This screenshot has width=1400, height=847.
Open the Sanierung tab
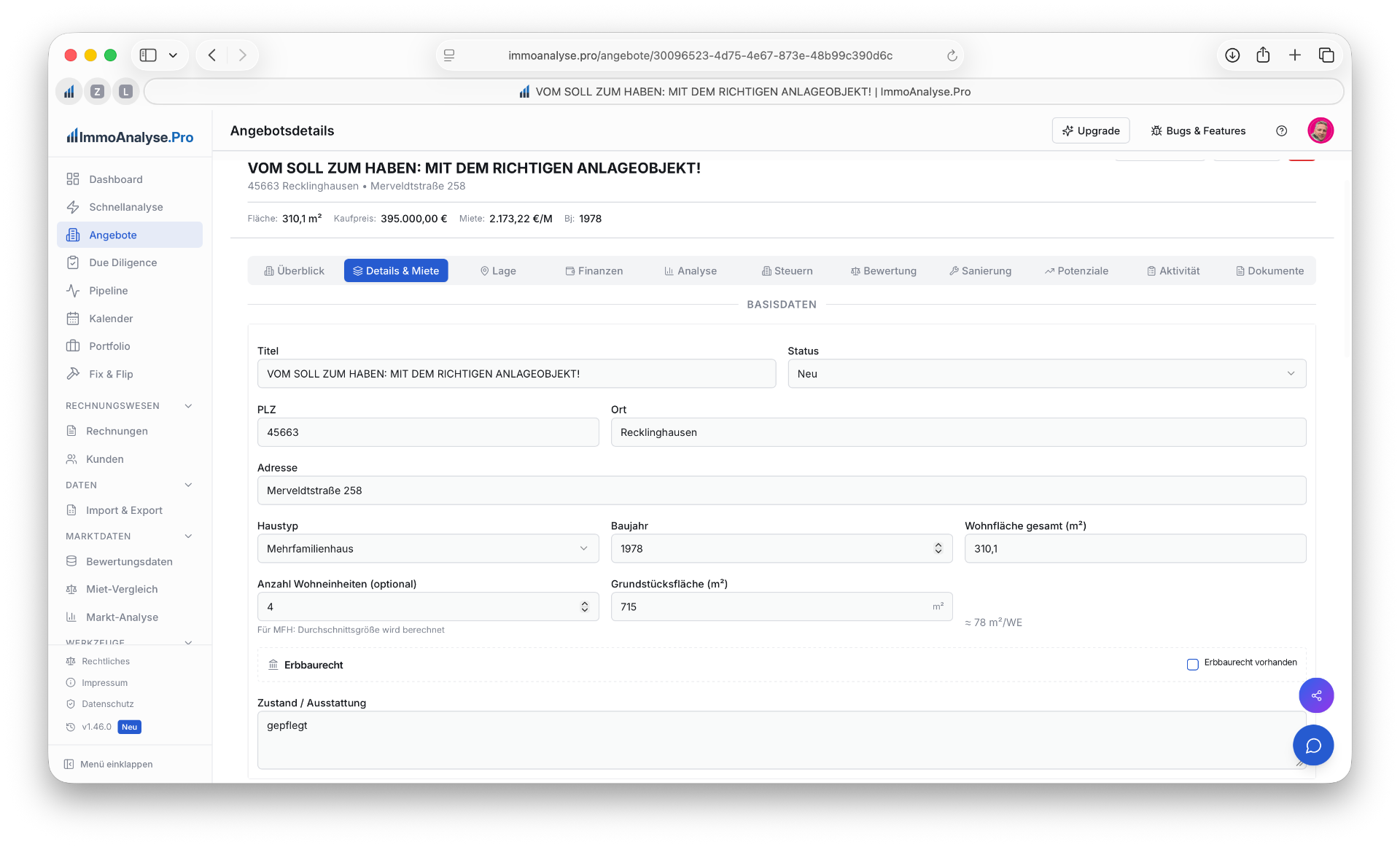coord(981,270)
